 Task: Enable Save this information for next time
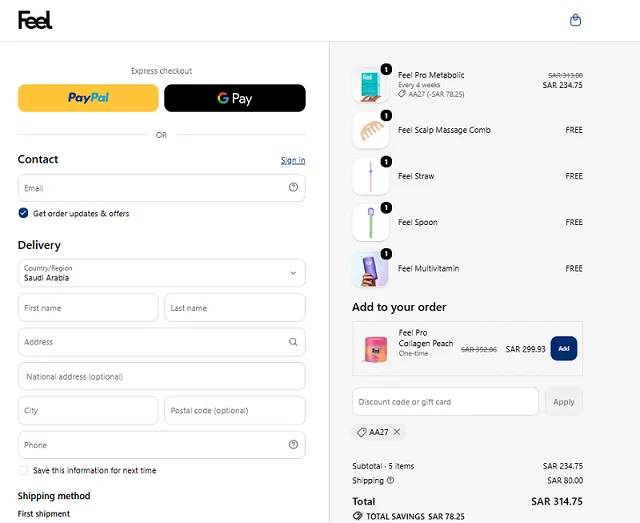point(23,470)
